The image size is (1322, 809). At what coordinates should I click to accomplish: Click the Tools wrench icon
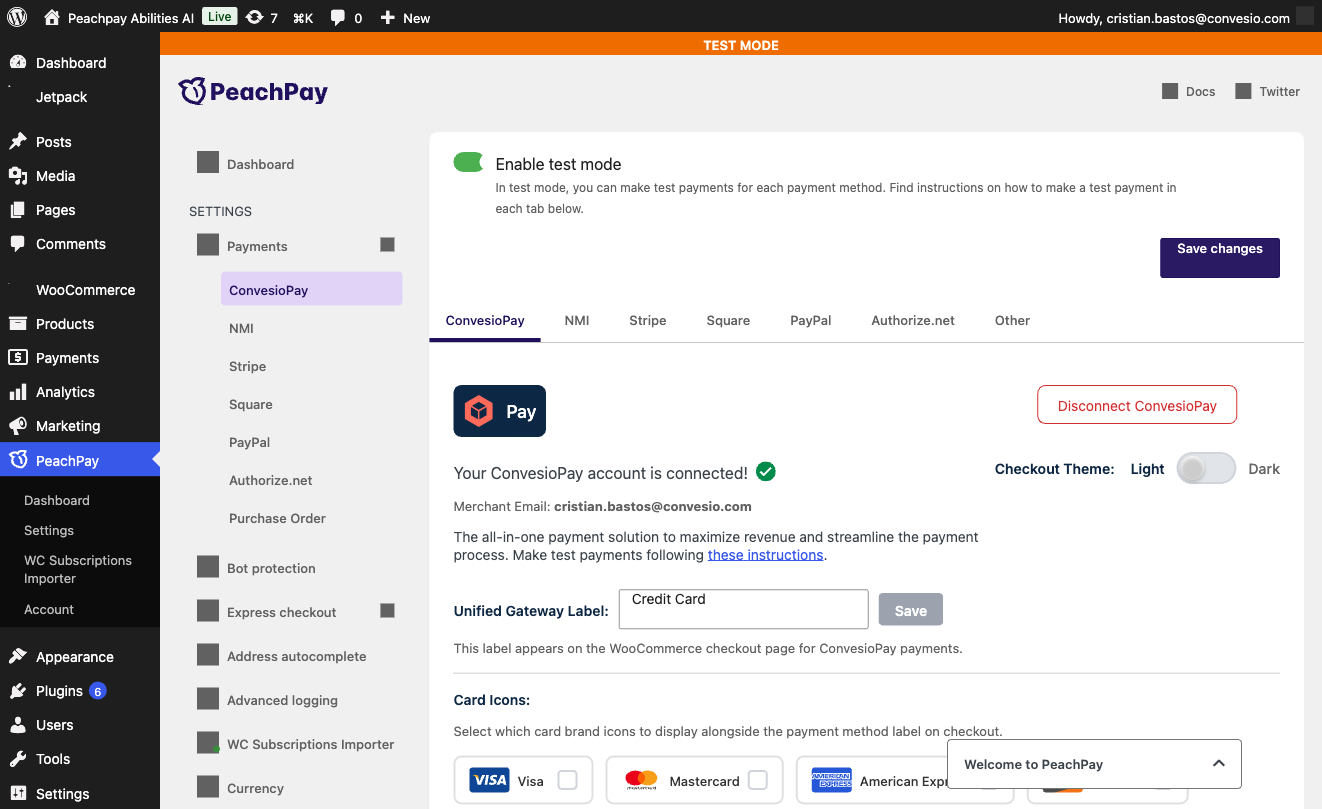[18, 758]
